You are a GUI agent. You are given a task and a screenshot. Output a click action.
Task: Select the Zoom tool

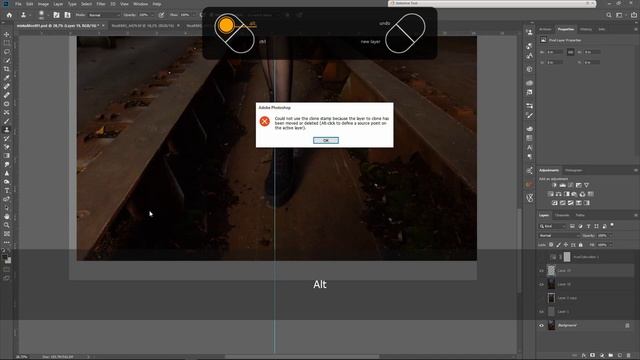click(x=7, y=225)
